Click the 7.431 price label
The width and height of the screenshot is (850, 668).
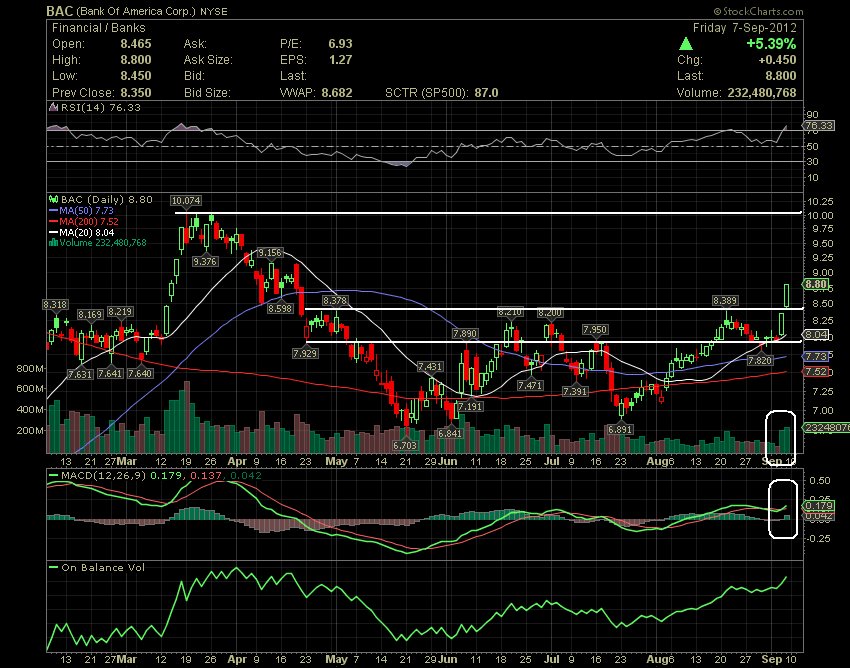pyautogui.click(x=430, y=367)
